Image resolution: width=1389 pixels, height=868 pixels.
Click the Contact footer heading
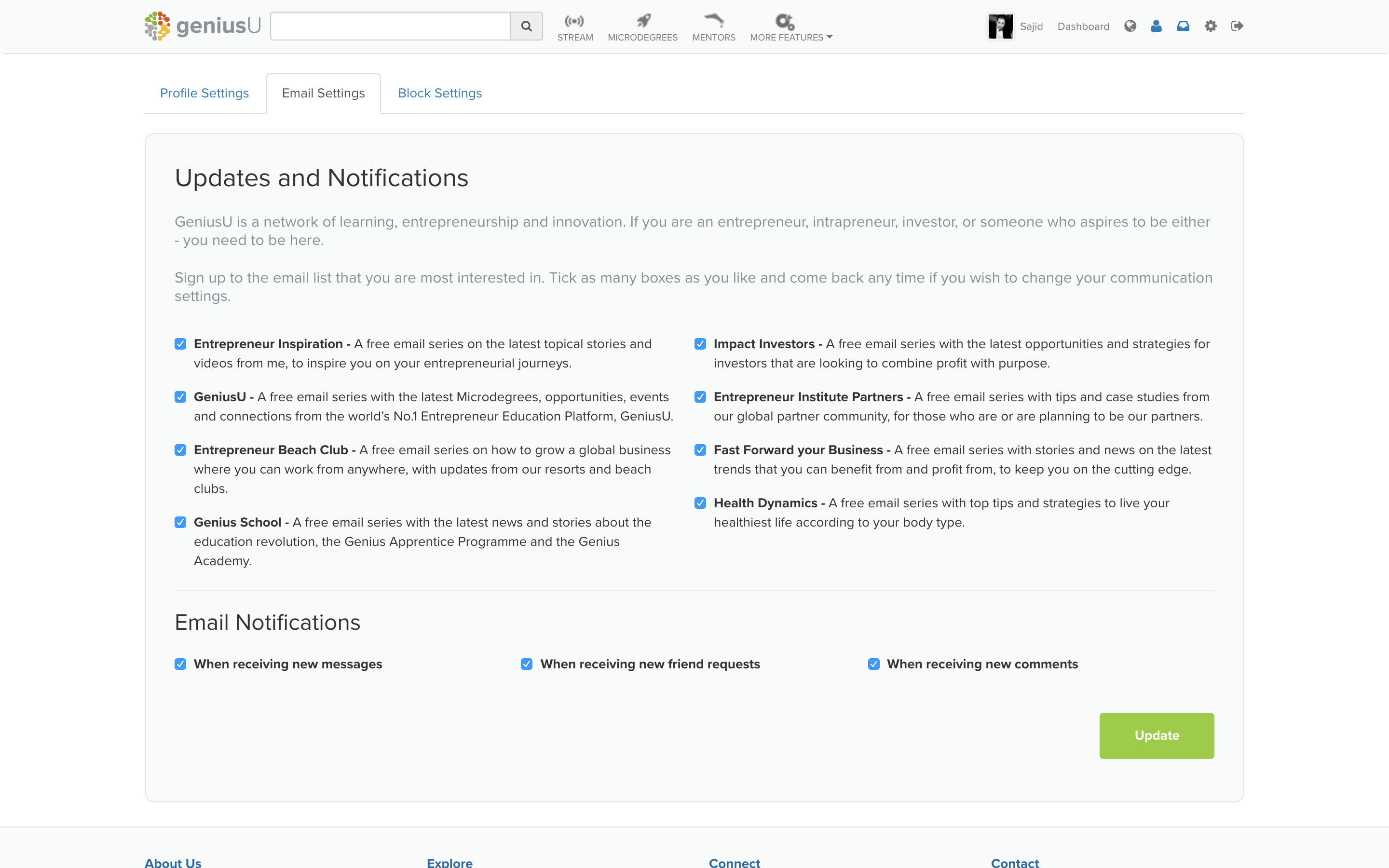(1015, 862)
